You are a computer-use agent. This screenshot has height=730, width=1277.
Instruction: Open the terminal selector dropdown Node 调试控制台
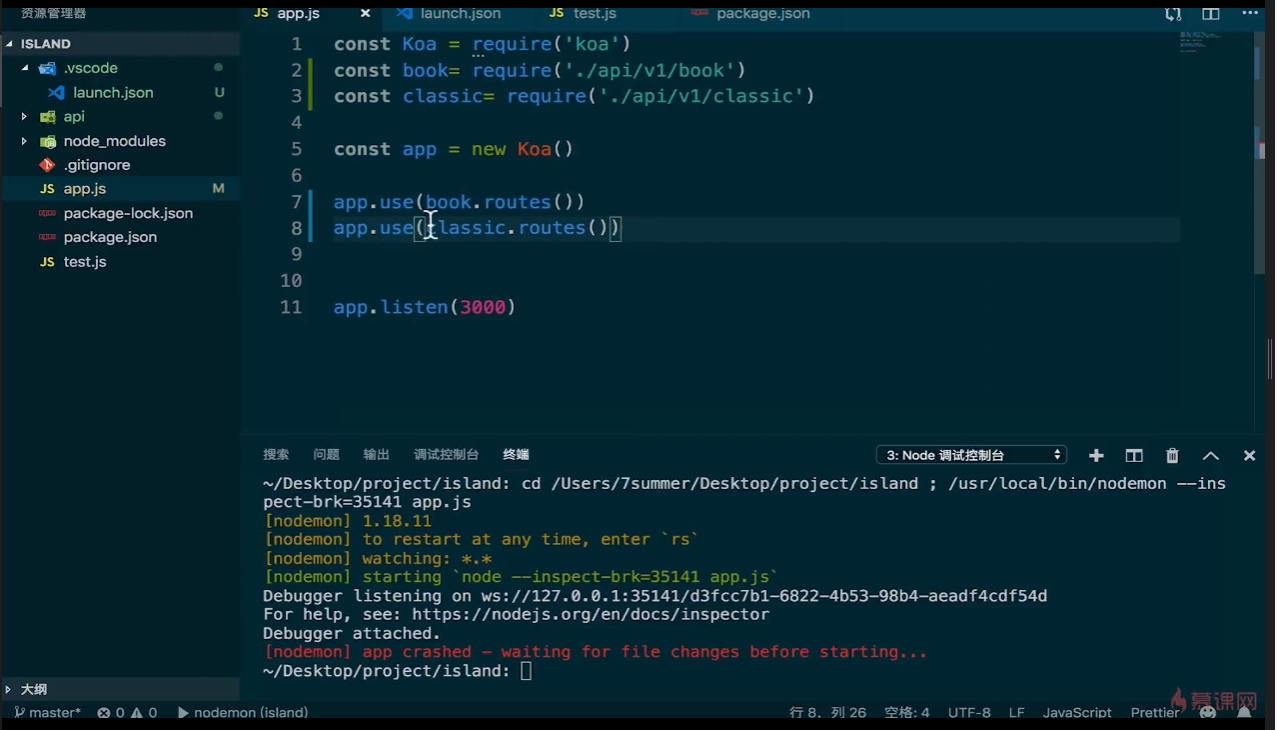tap(971, 455)
